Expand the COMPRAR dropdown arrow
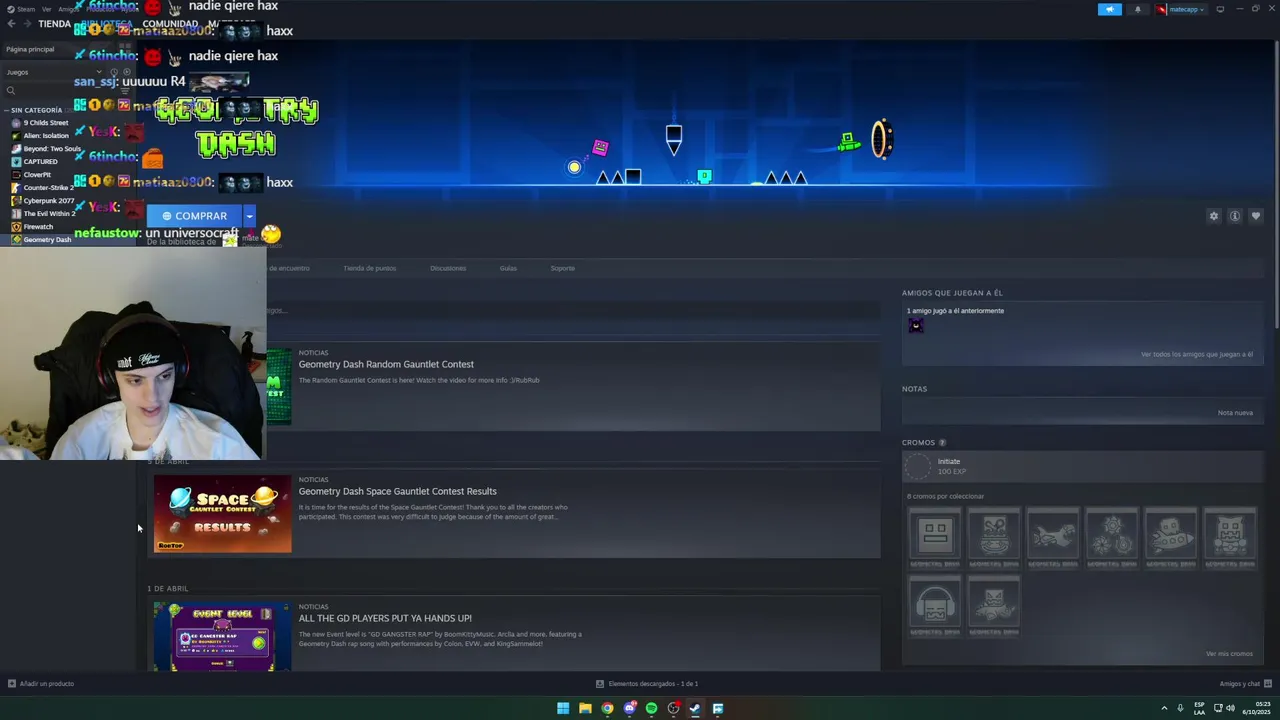Screen dimensions: 1280x720 [x=250, y=216]
